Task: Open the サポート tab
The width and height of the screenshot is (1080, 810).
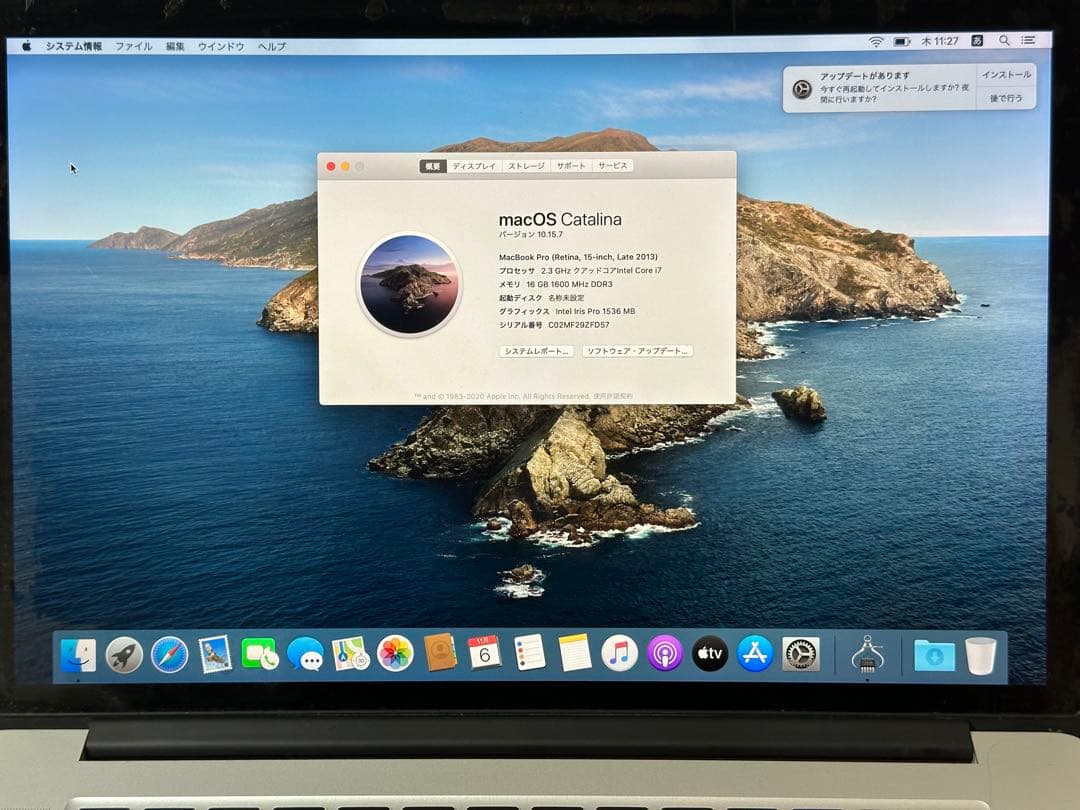Action: (569, 167)
